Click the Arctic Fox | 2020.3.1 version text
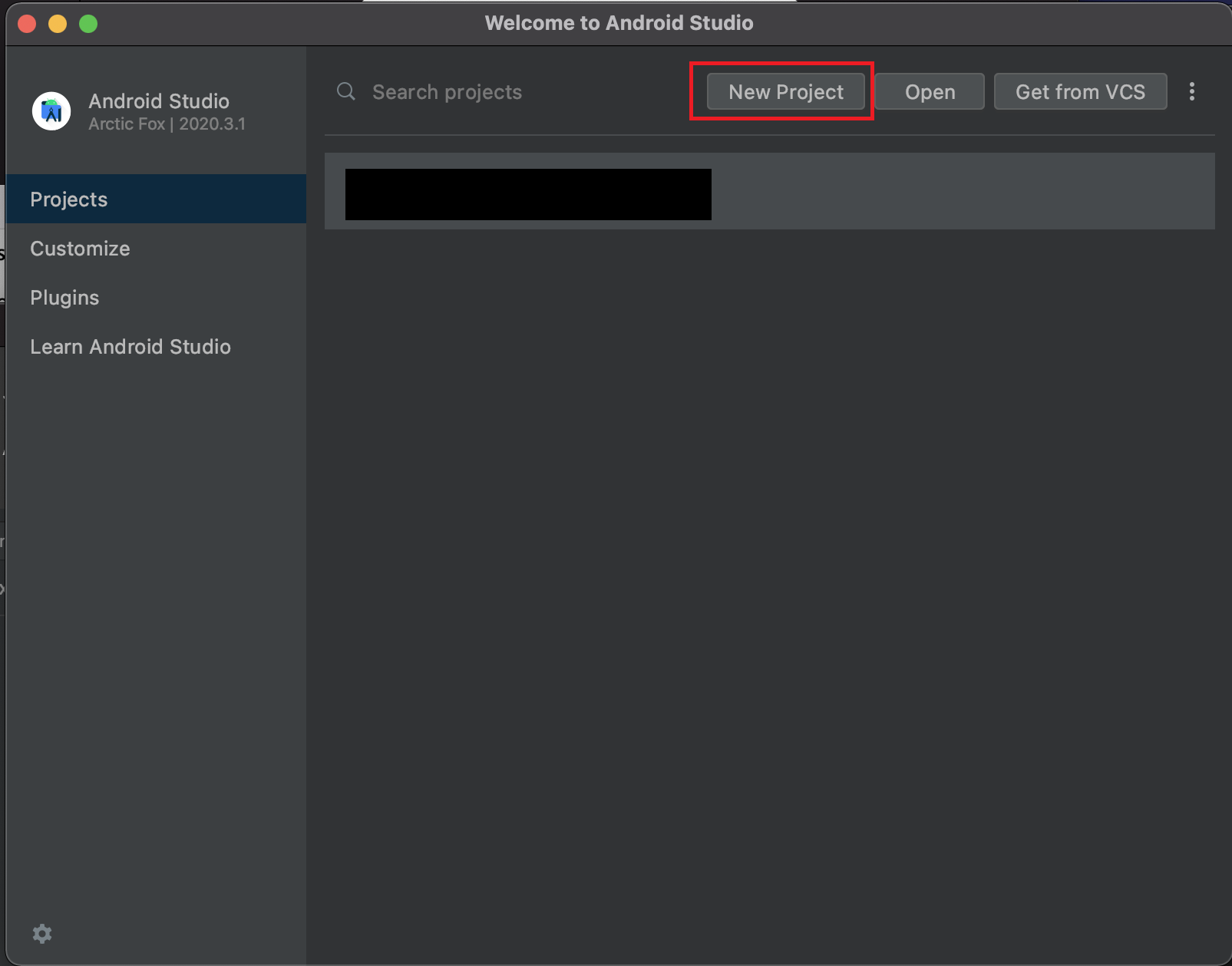Viewport: 1232px width, 966px height. pyautogui.click(x=167, y=124)
